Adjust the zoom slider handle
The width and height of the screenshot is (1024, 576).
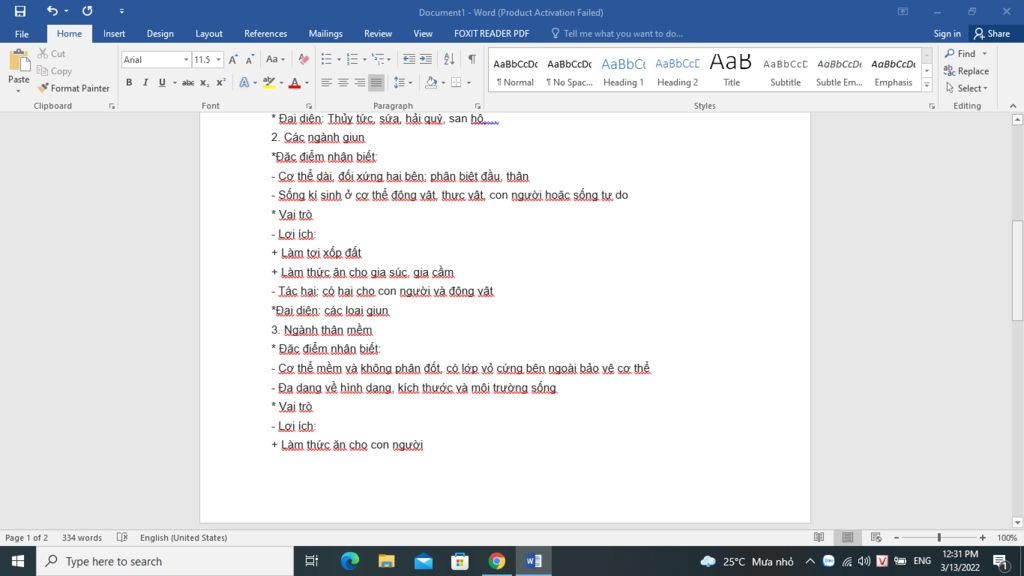[939, 537]
